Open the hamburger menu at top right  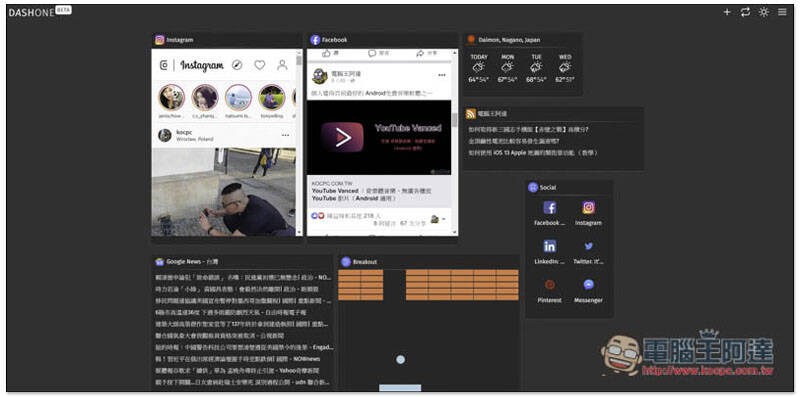tap(782, 12)
